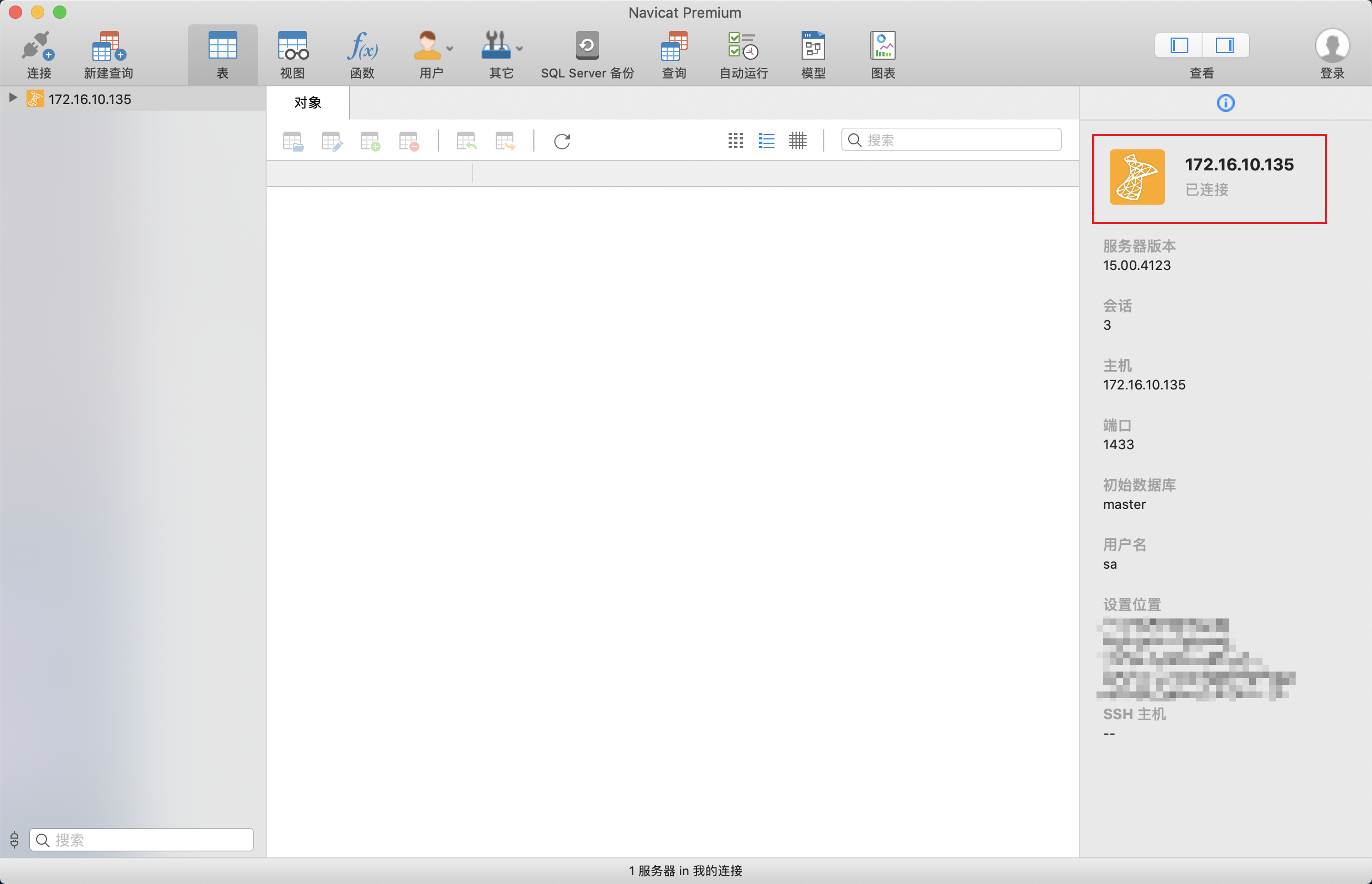Click the bold 172.16.10.135 title in info panel
Screen dimensions: 1372x884
pos(1239,165)
